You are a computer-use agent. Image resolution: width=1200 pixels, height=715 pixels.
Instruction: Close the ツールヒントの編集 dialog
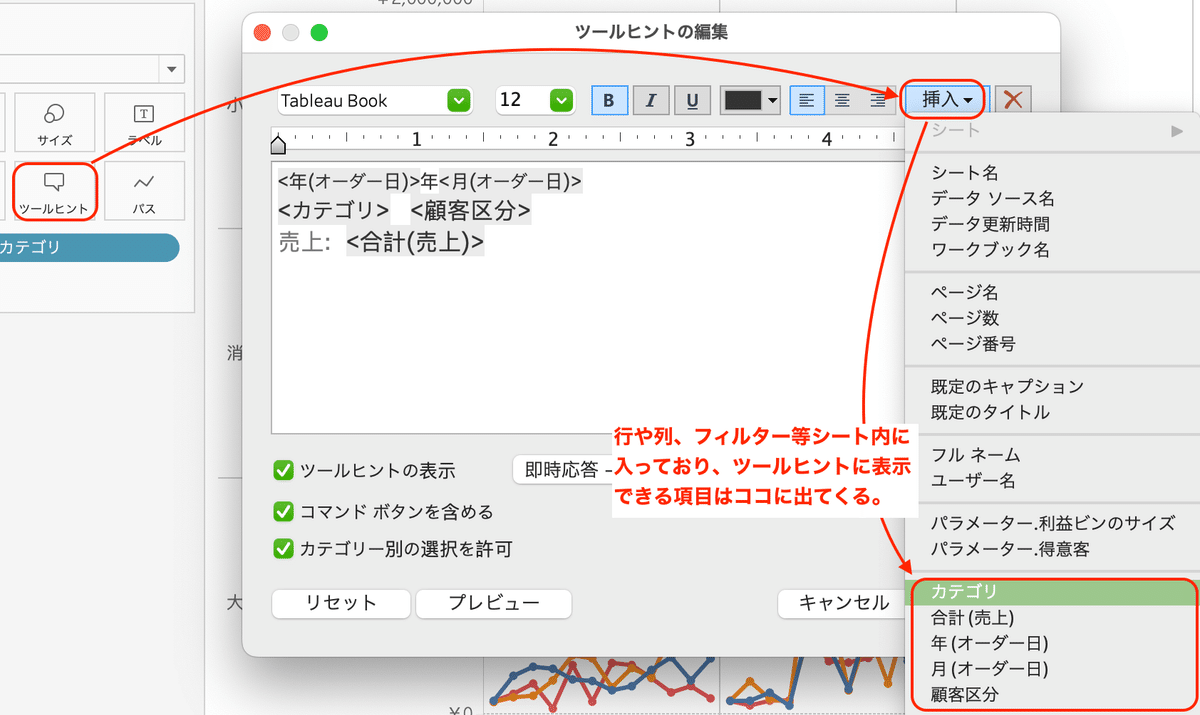263,32
